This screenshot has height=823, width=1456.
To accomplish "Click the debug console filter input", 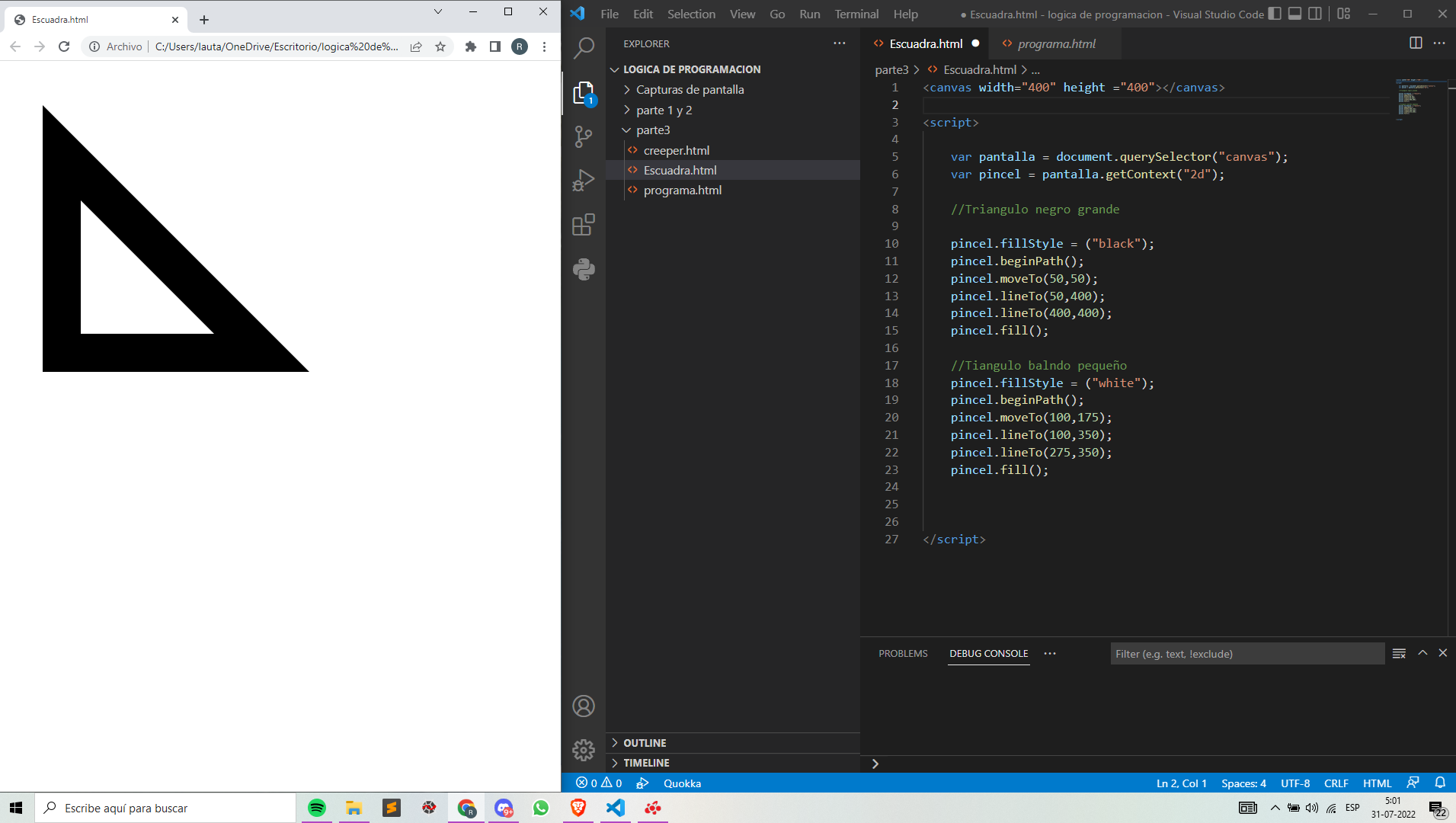I will [1247, 654].
